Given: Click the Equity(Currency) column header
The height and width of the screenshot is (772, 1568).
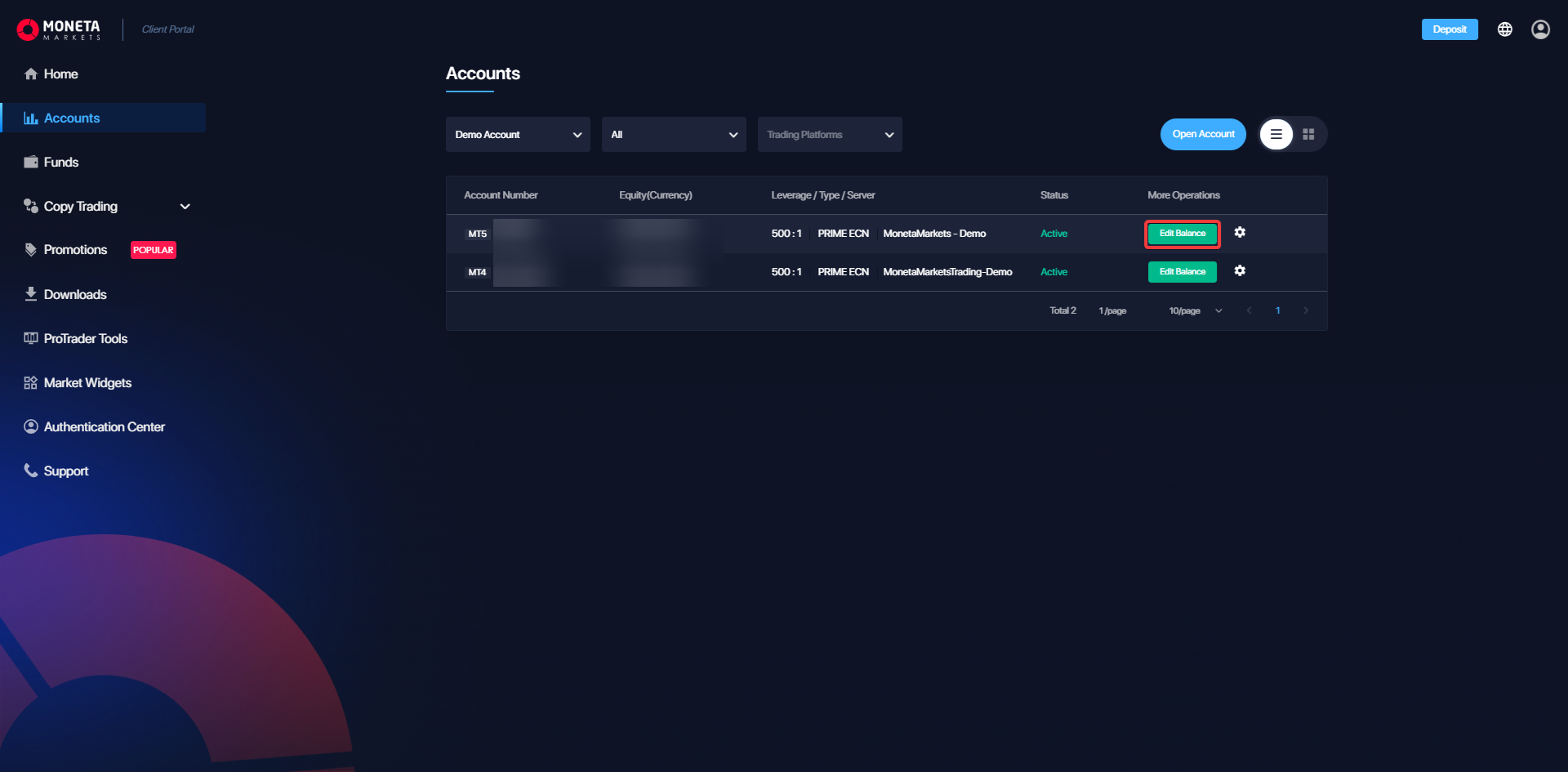Looking at the screenshot, I should tap(656, 195).
